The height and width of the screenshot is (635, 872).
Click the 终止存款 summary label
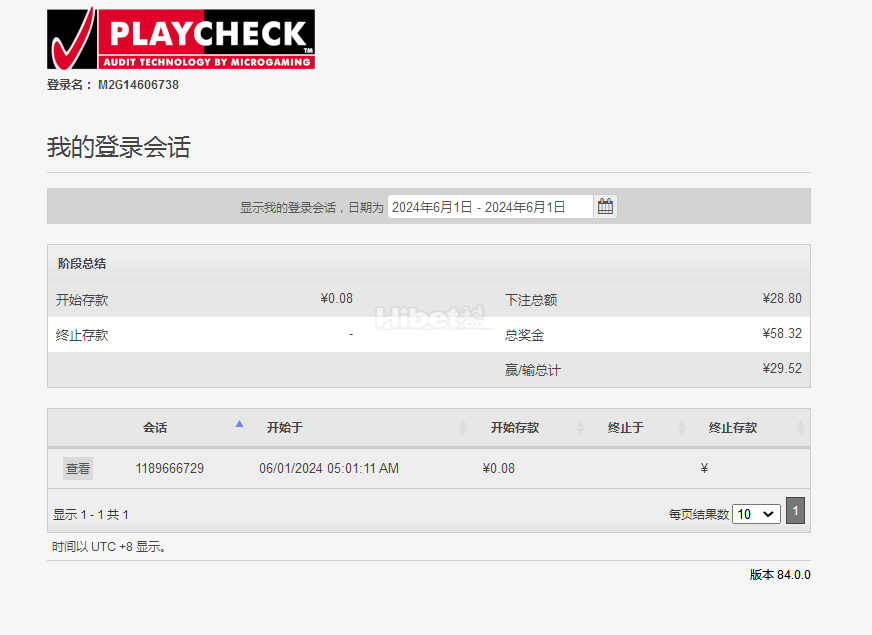click(82, 335)
